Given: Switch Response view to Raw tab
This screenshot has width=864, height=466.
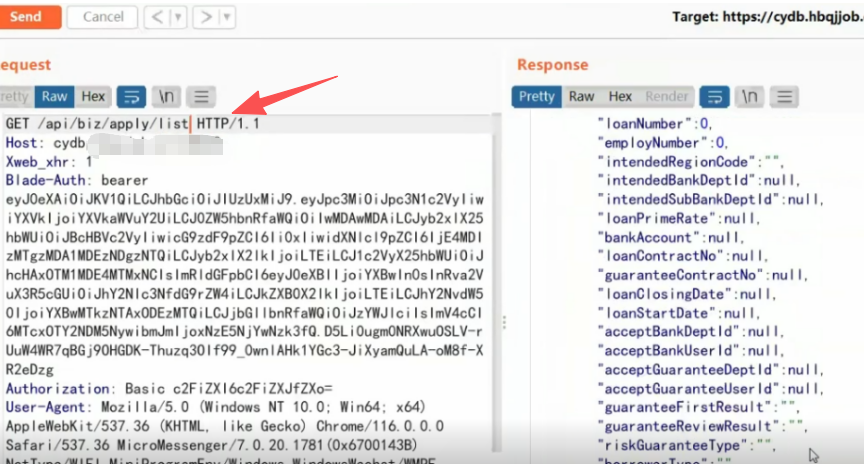Looking at the screenshot, I should 581,97.
